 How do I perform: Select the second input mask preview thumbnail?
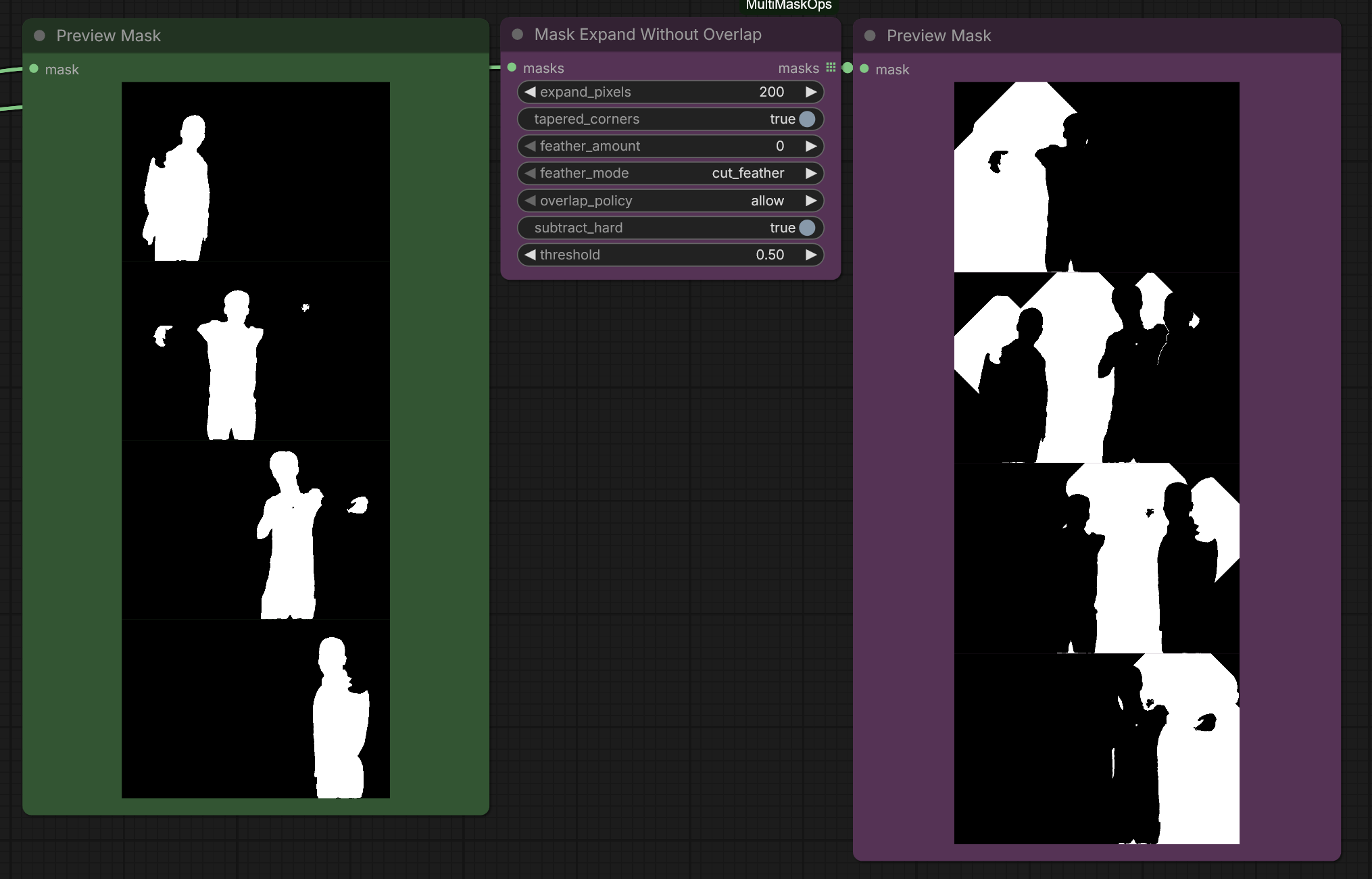tap(255, 351)
